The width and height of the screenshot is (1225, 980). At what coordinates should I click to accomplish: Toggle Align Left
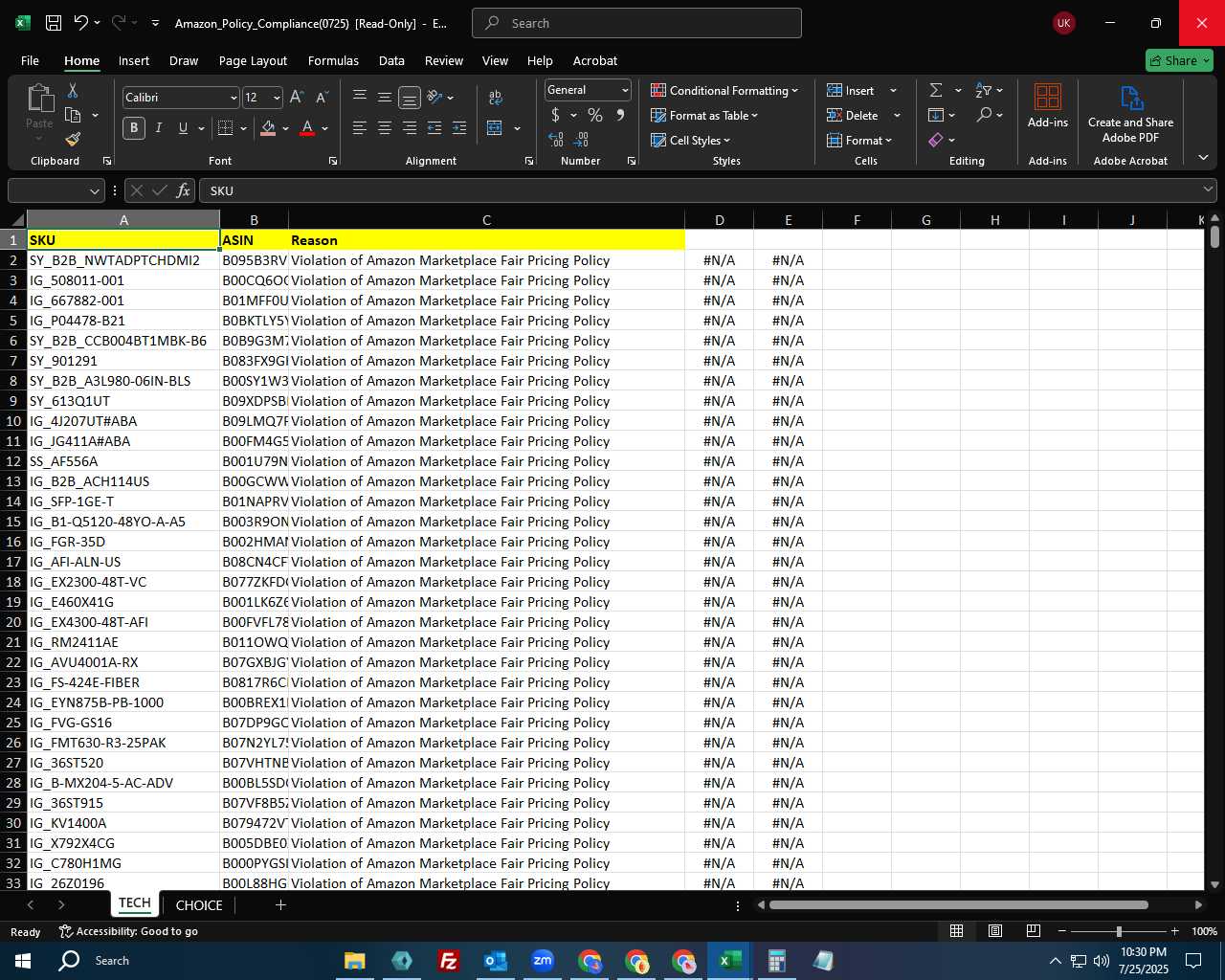(360, 128)
